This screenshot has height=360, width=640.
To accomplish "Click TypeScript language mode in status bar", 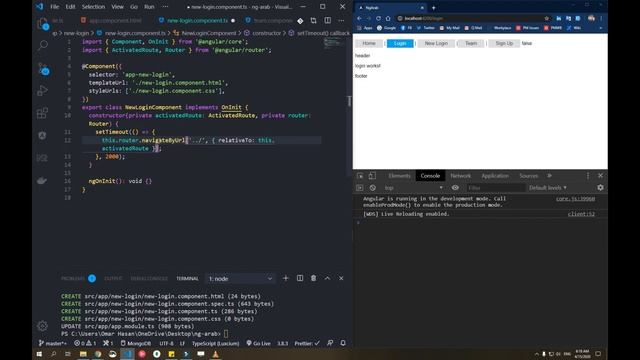I will click(216, 343).
